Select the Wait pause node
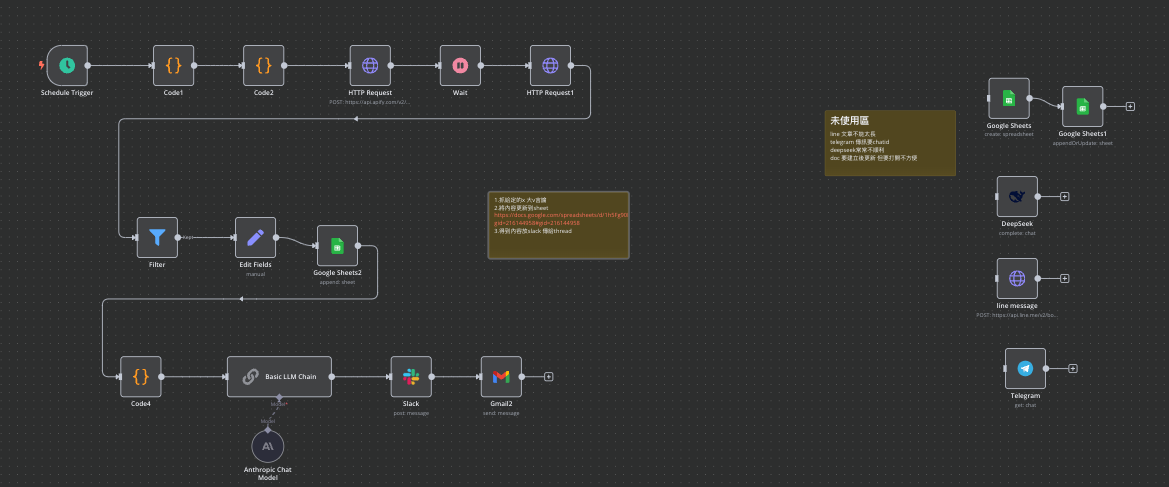 point(460,66)
